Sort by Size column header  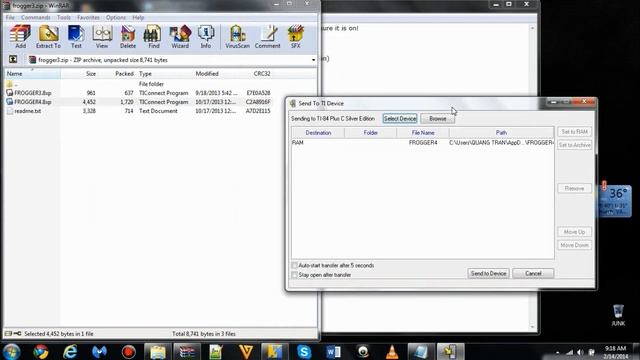tap(80, 74)
